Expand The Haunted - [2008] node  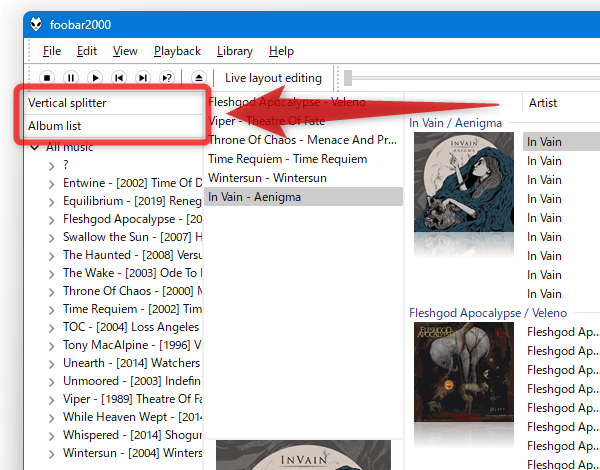tap(52, 256)
